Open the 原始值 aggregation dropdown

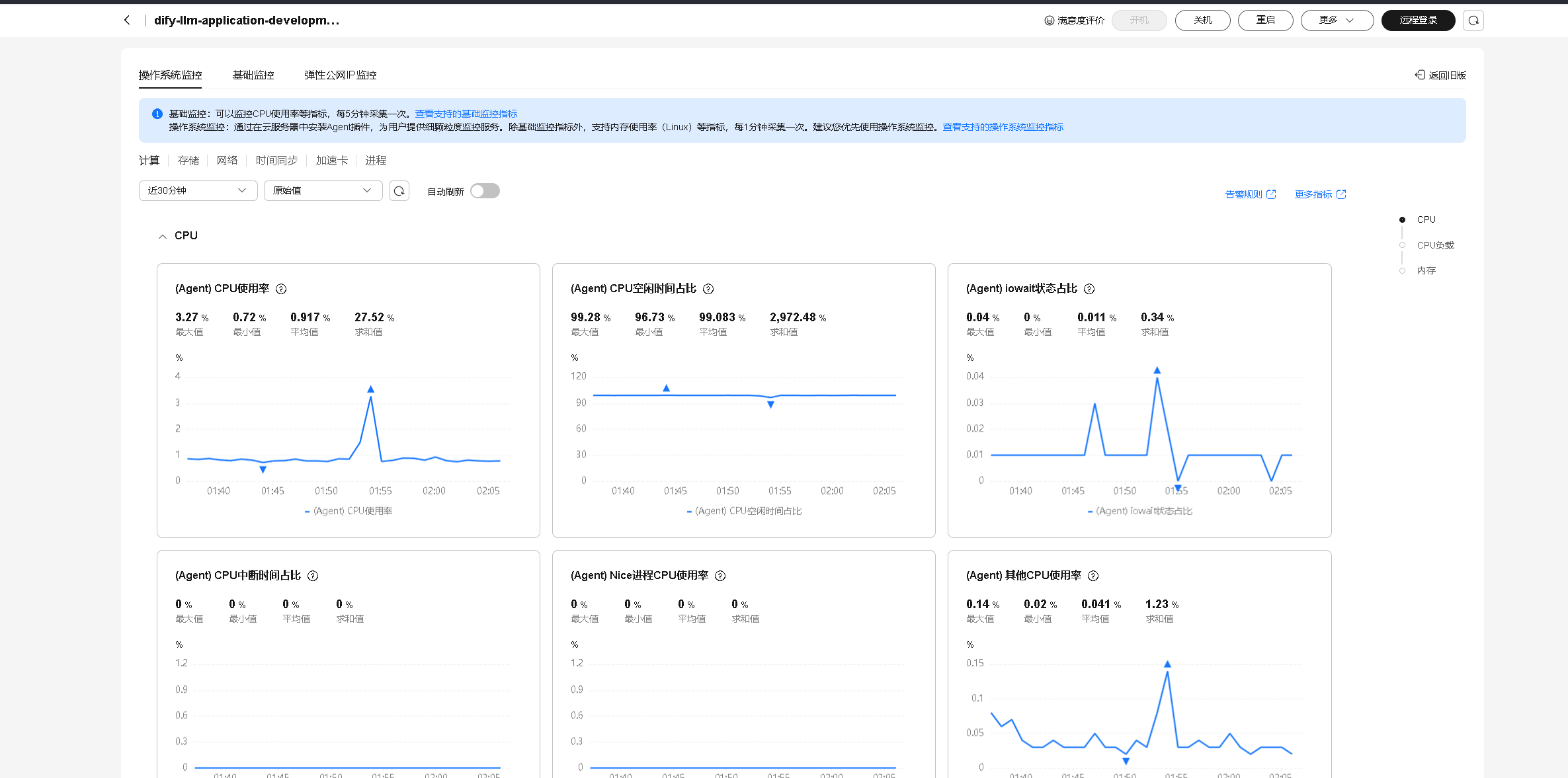point(322,190)
